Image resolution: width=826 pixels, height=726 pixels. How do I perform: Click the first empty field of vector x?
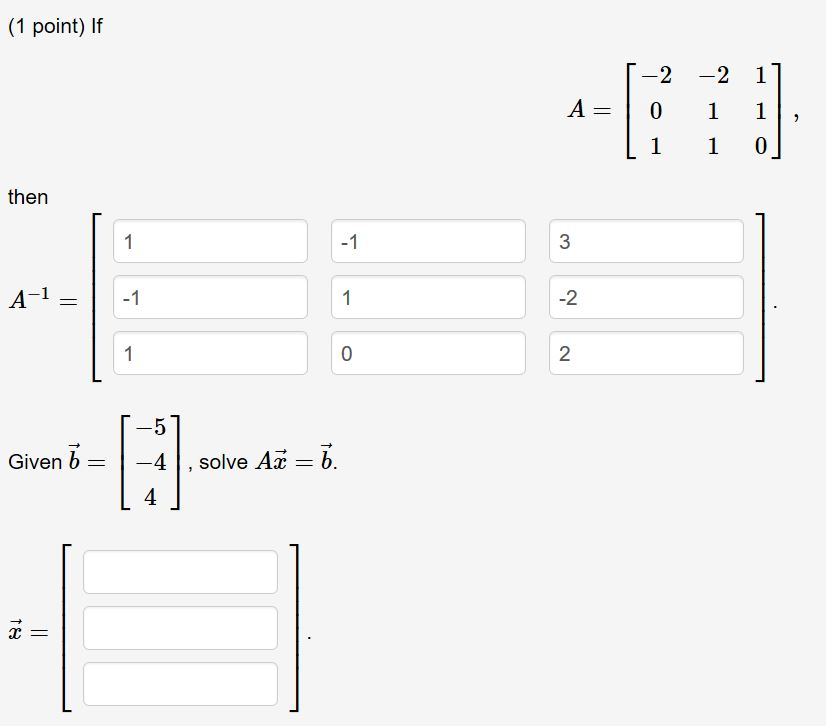[x=180, y=571]
